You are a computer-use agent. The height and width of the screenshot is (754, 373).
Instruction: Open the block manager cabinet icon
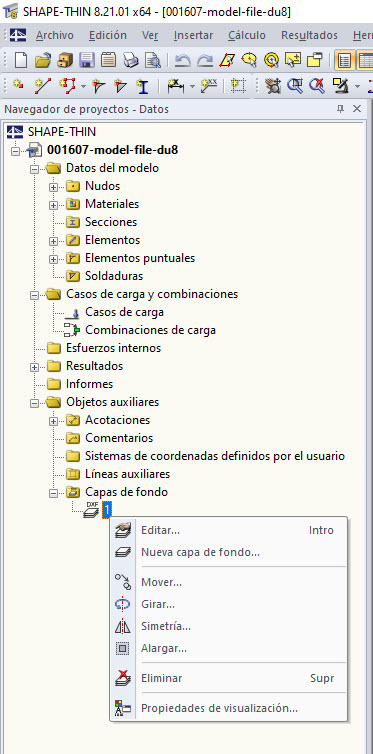coord(65,60)
